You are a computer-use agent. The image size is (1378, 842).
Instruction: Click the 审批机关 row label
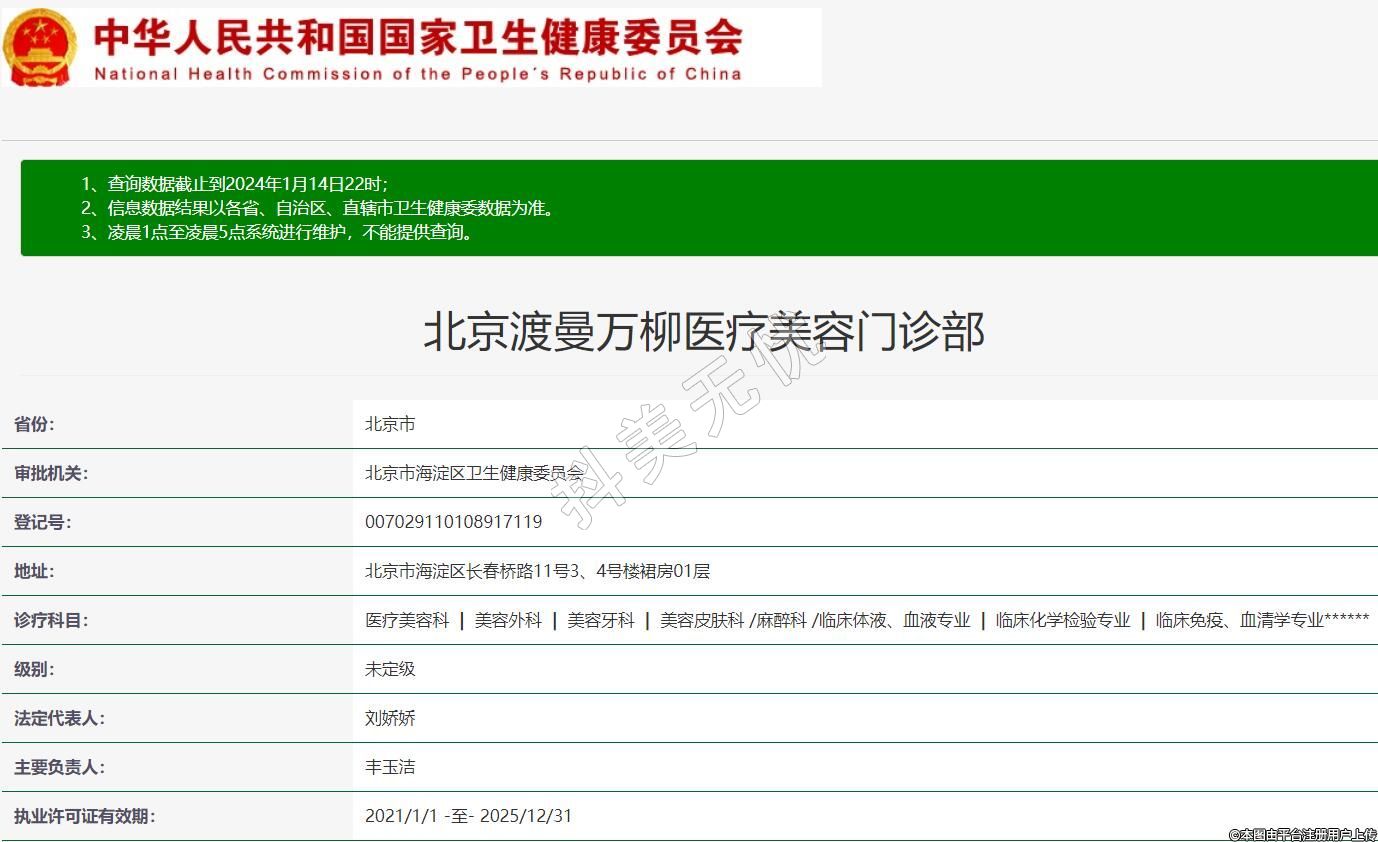point(51,473)
